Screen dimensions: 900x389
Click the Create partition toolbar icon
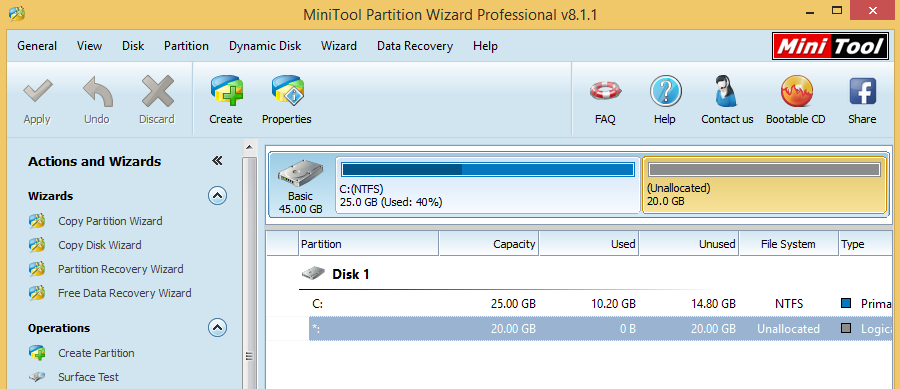pyautogui.click(x=226, y=91)
